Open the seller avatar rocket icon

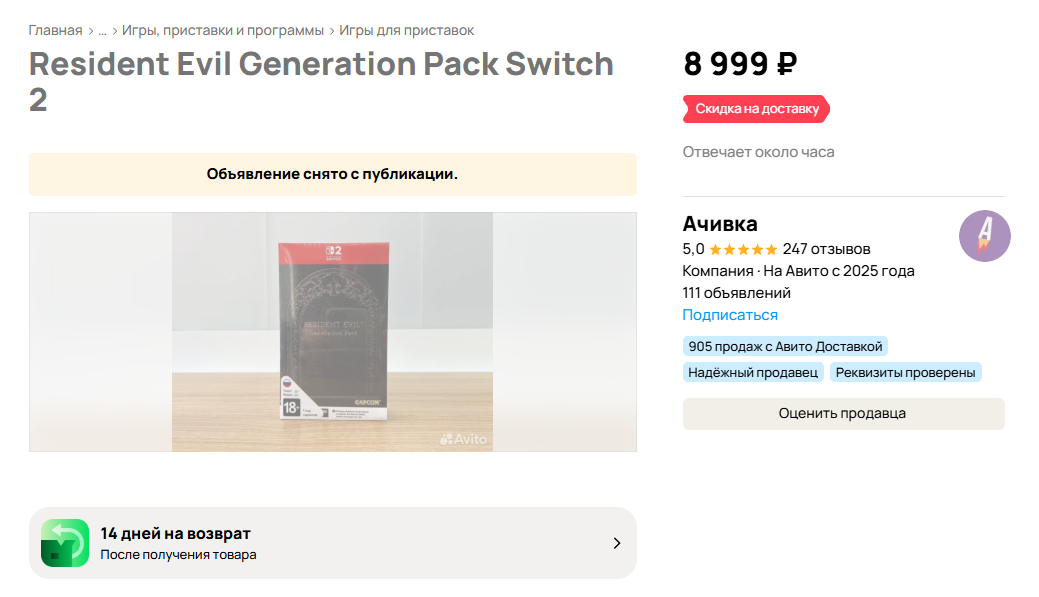984,237
